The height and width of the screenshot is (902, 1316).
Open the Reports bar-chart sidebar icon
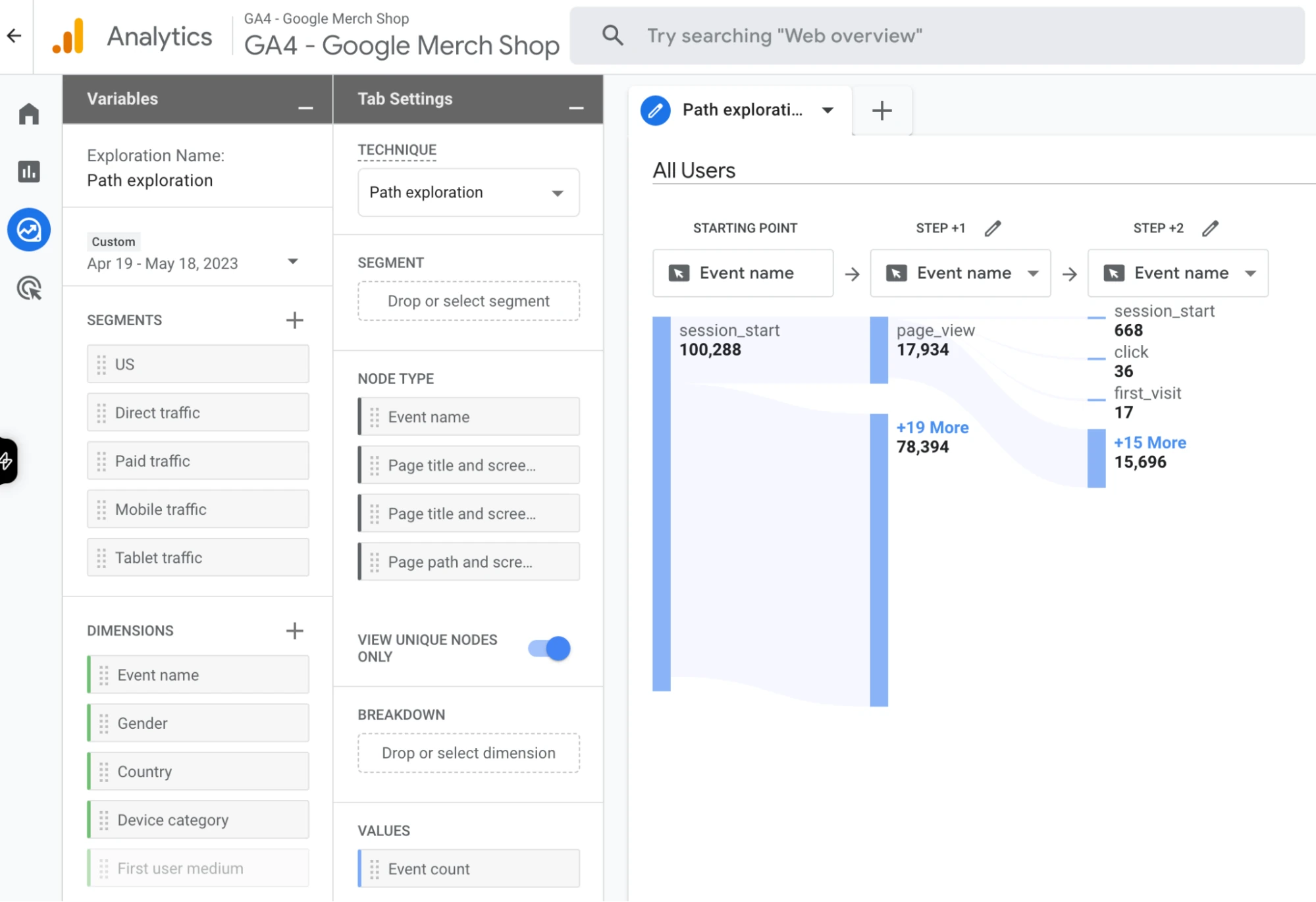coord(29,172)
